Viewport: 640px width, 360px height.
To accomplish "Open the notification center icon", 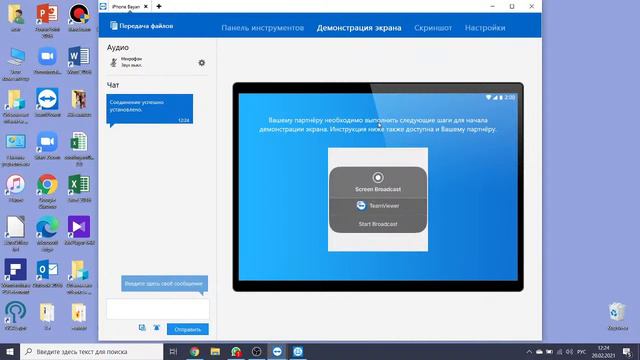I will click(627, 351).
